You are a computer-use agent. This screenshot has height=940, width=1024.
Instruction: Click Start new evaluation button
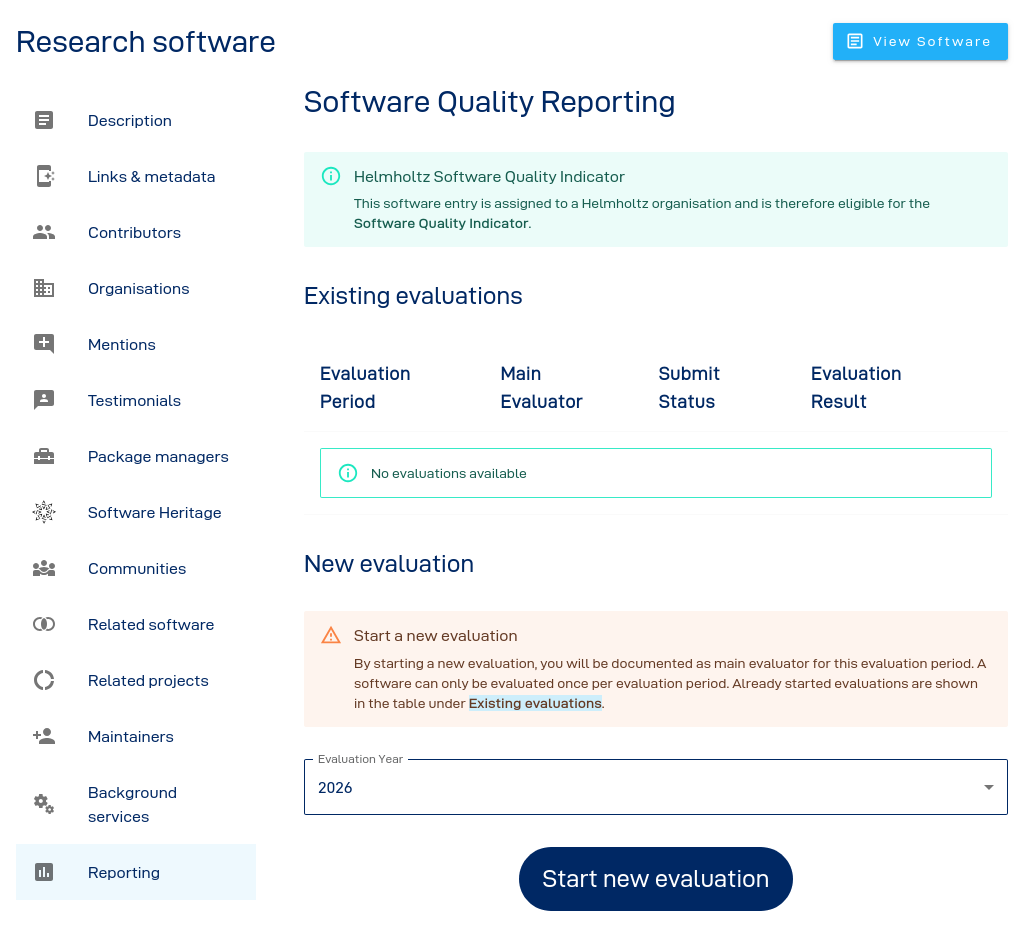click(656, 879)
